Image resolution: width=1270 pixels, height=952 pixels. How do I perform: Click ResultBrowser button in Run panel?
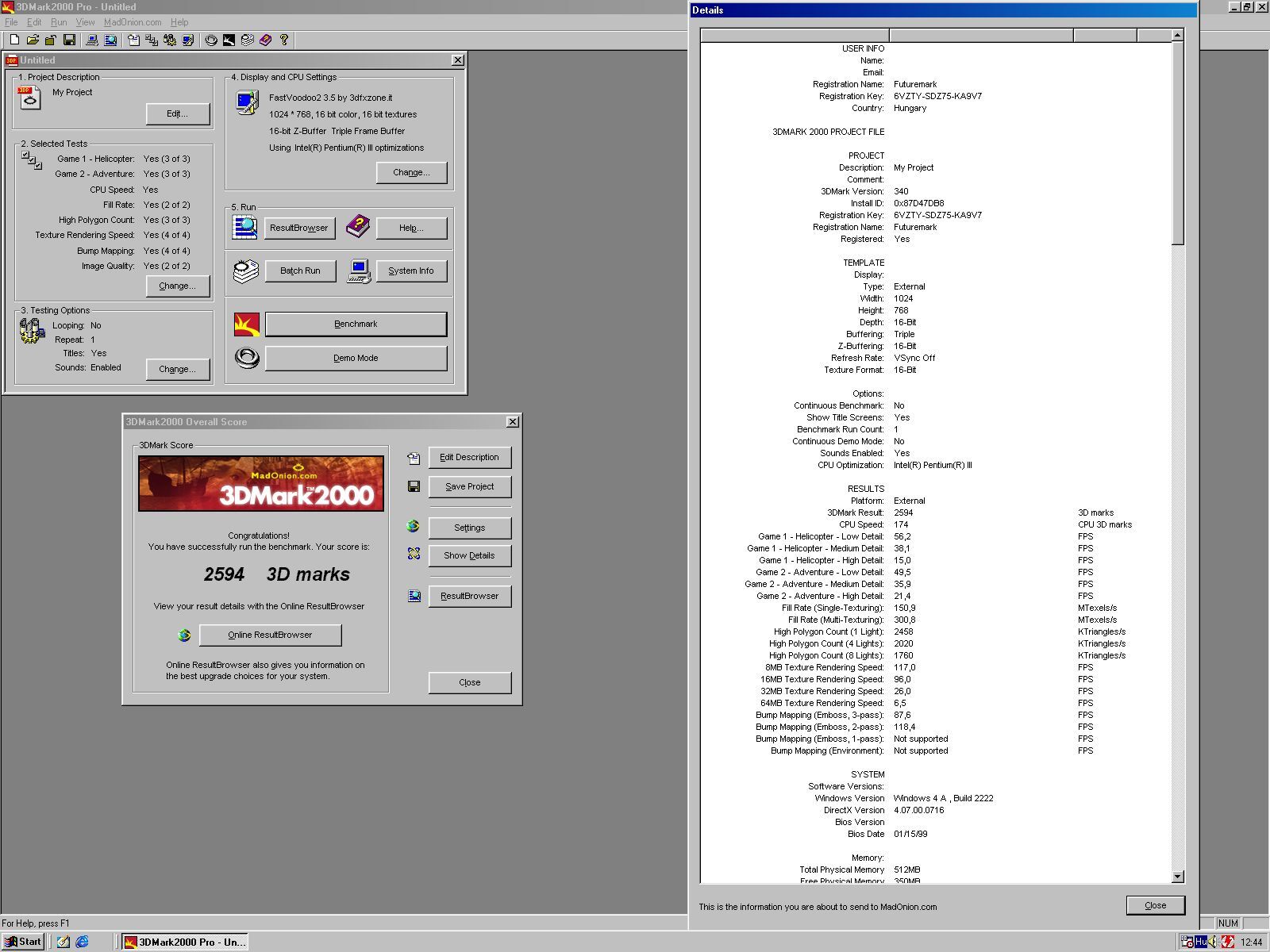pos(298,228)
